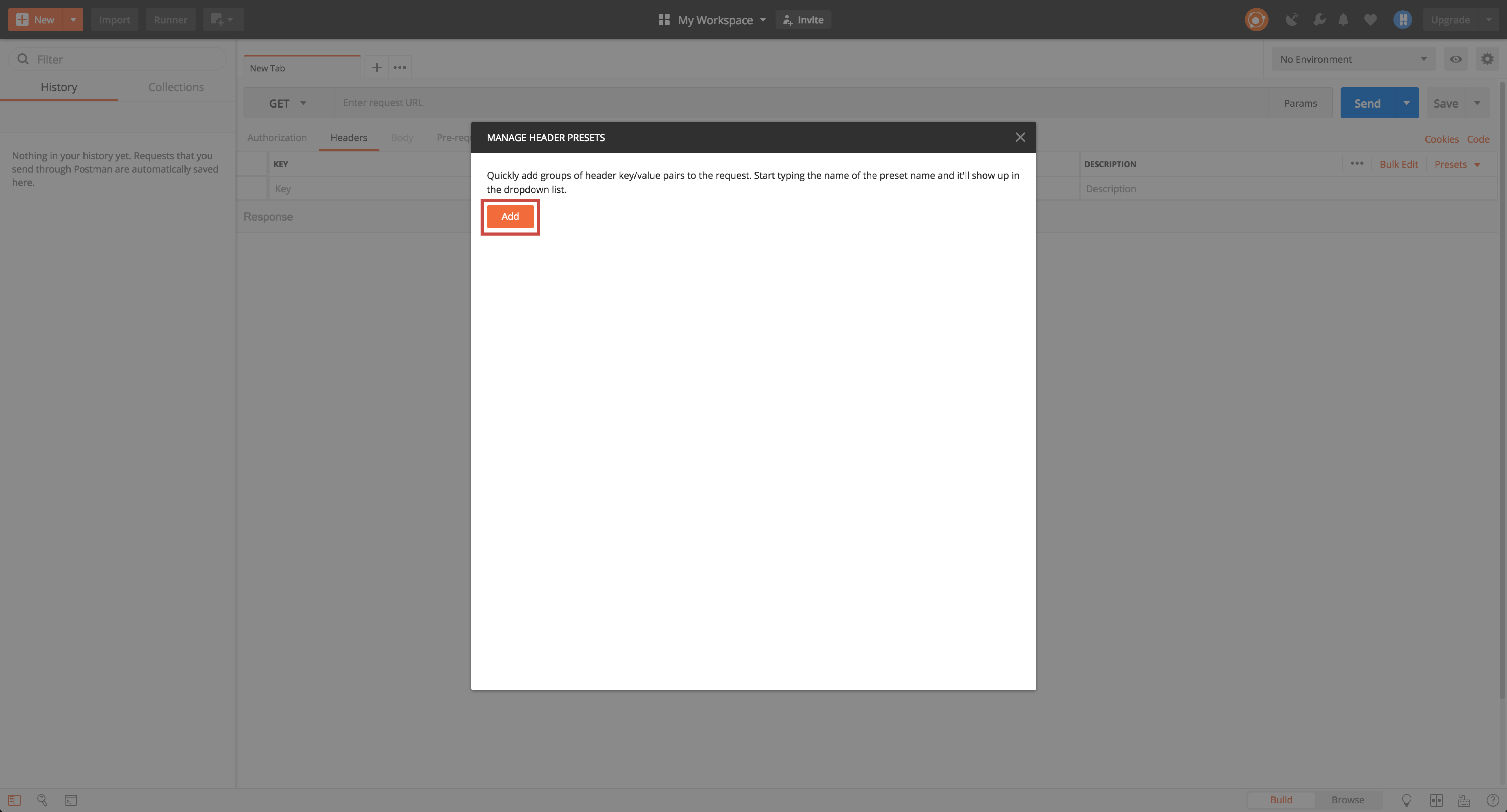
Task: Open the interceptor satellite icon
Action: [1291, 19]
